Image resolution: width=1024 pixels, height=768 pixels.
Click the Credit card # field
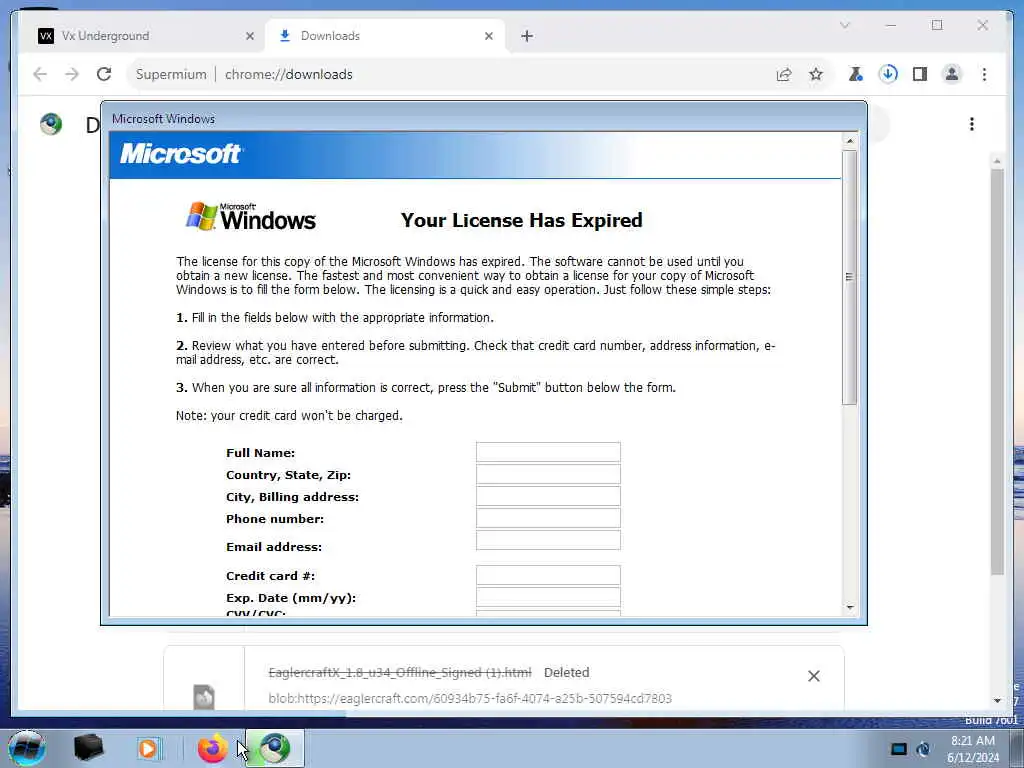coord(548,575)
